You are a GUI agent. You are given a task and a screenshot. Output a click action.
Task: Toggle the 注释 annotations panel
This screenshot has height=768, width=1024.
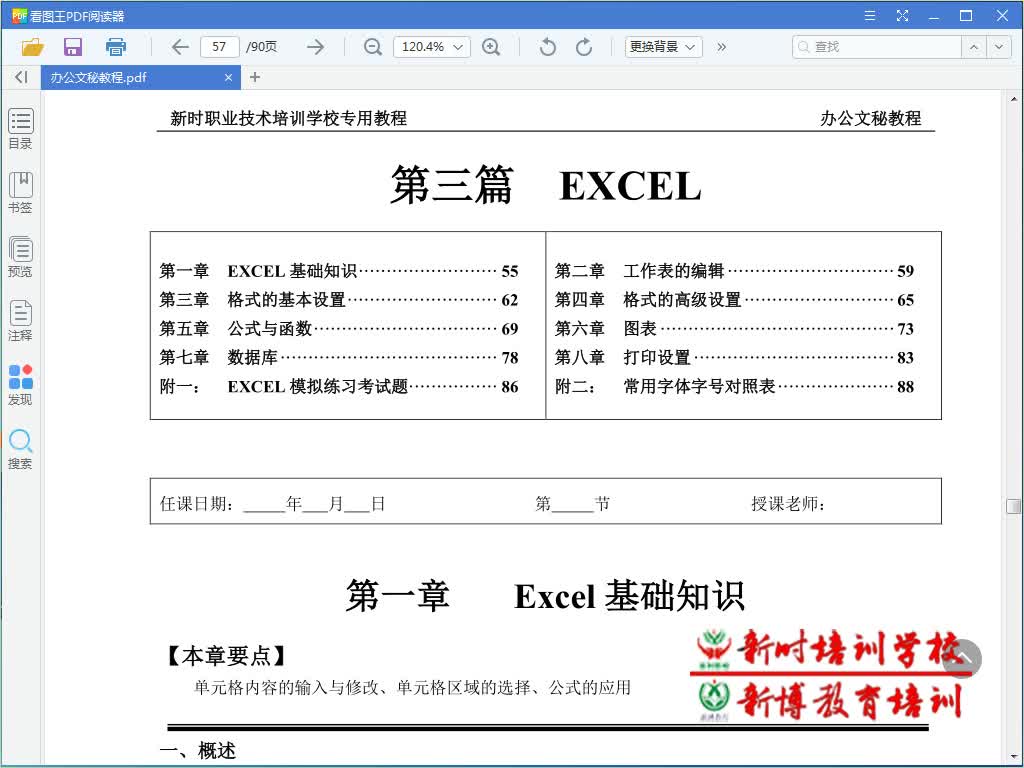20,320
